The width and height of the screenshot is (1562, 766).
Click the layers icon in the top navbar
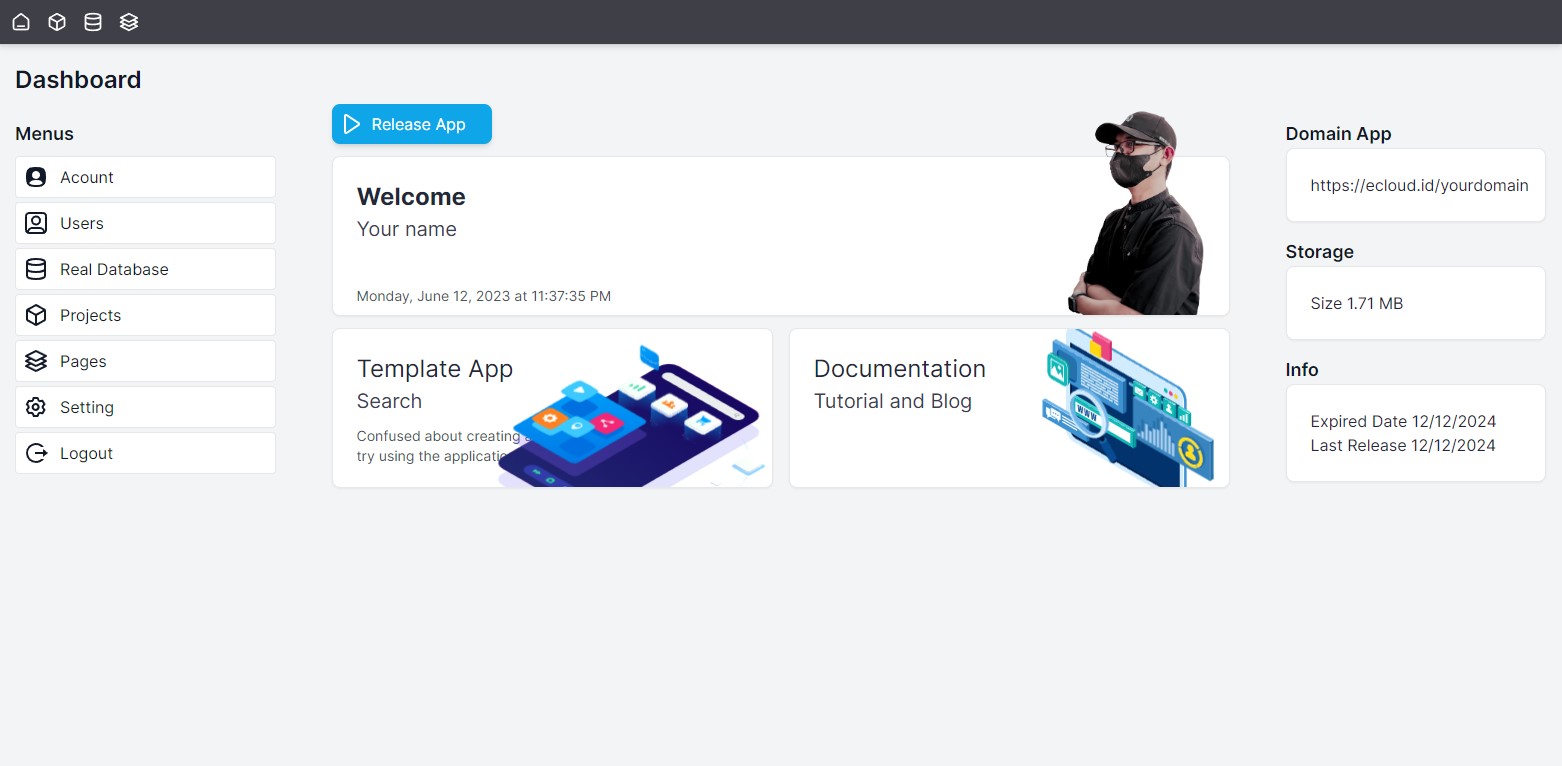click(x=129, y=21)
